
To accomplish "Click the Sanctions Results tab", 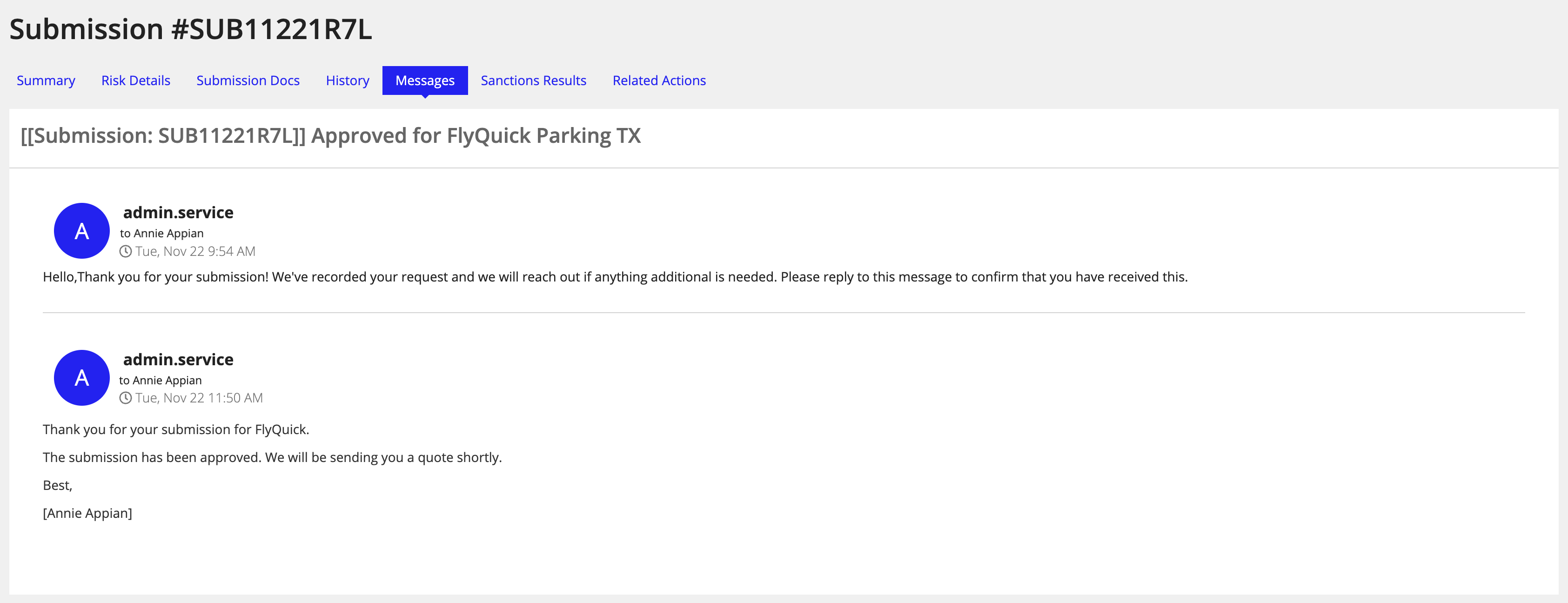I will click(x=533, y=80).
